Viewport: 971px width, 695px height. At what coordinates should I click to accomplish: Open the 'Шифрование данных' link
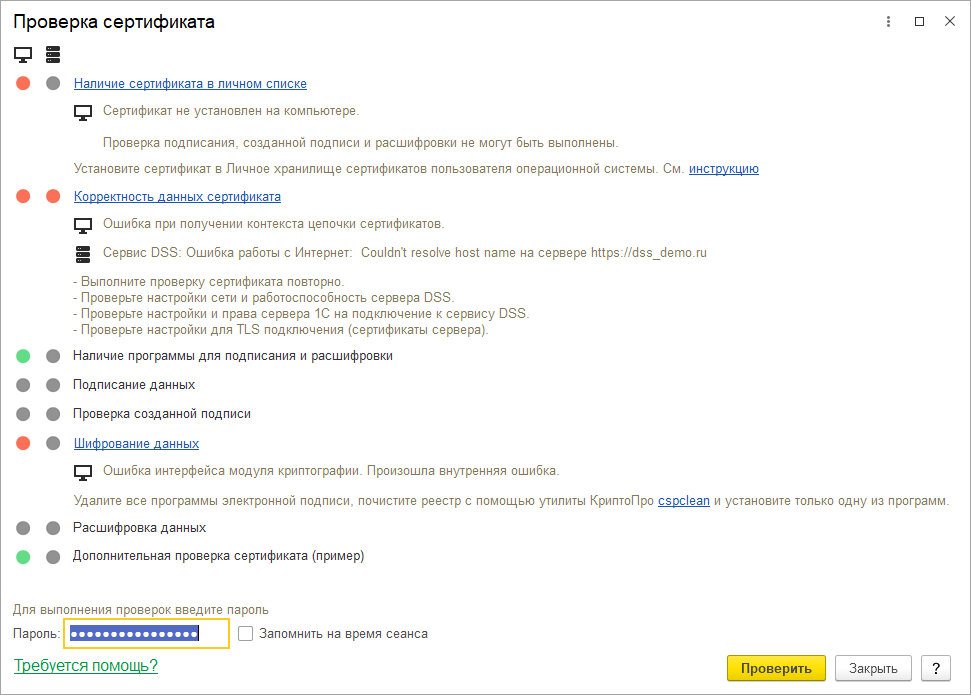coord(136,444)
